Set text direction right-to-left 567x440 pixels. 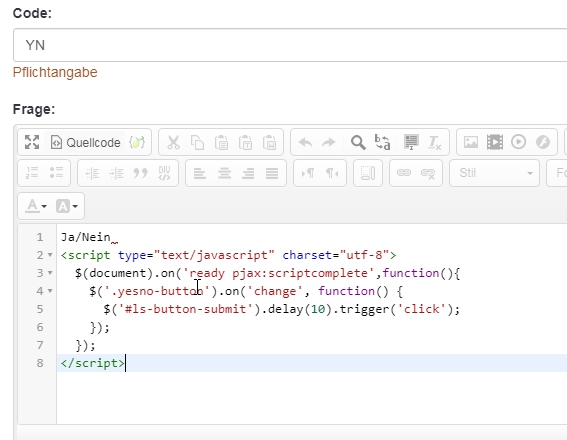pos(332,173)
